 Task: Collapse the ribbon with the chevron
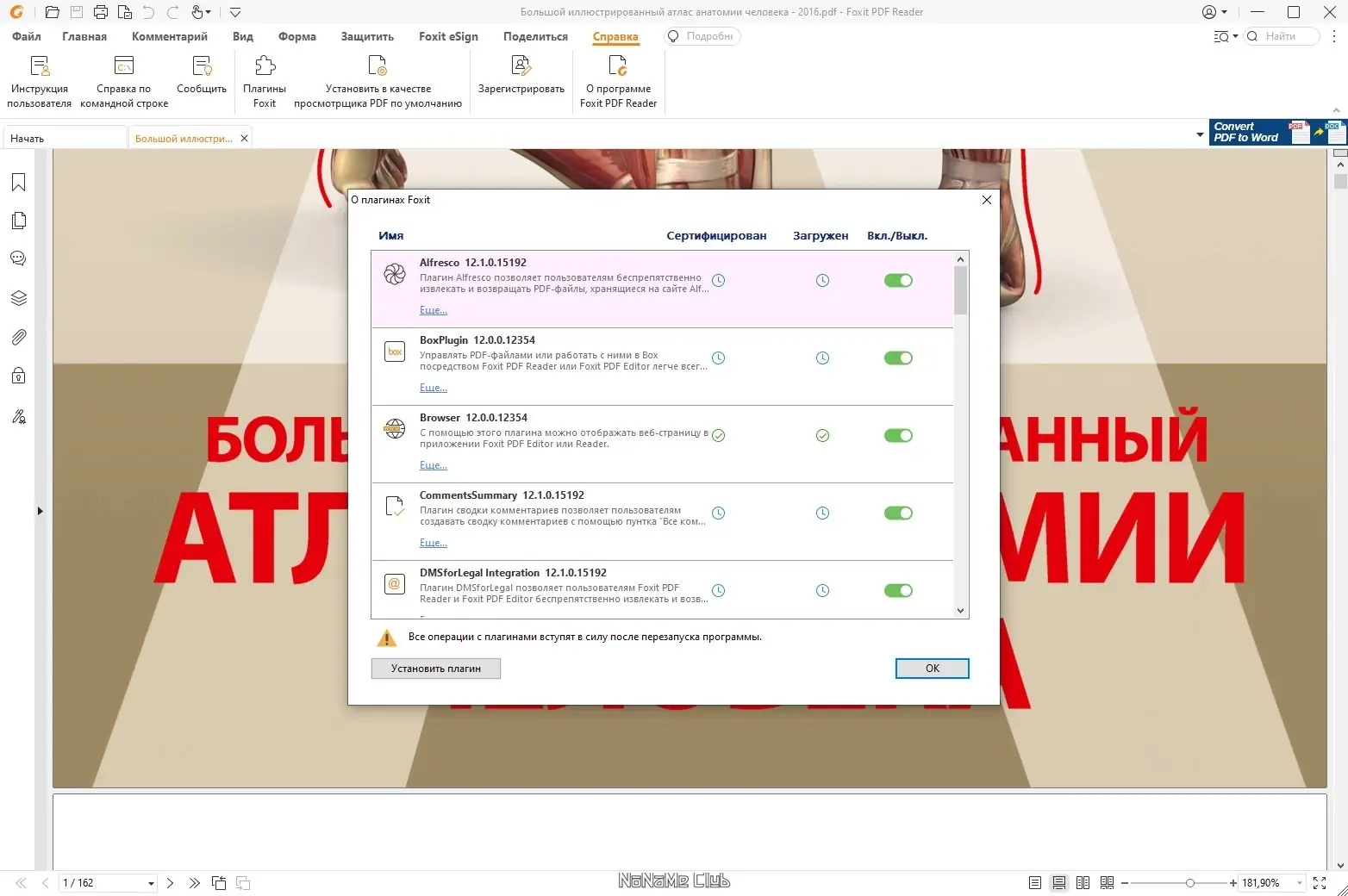point(1336,111)
